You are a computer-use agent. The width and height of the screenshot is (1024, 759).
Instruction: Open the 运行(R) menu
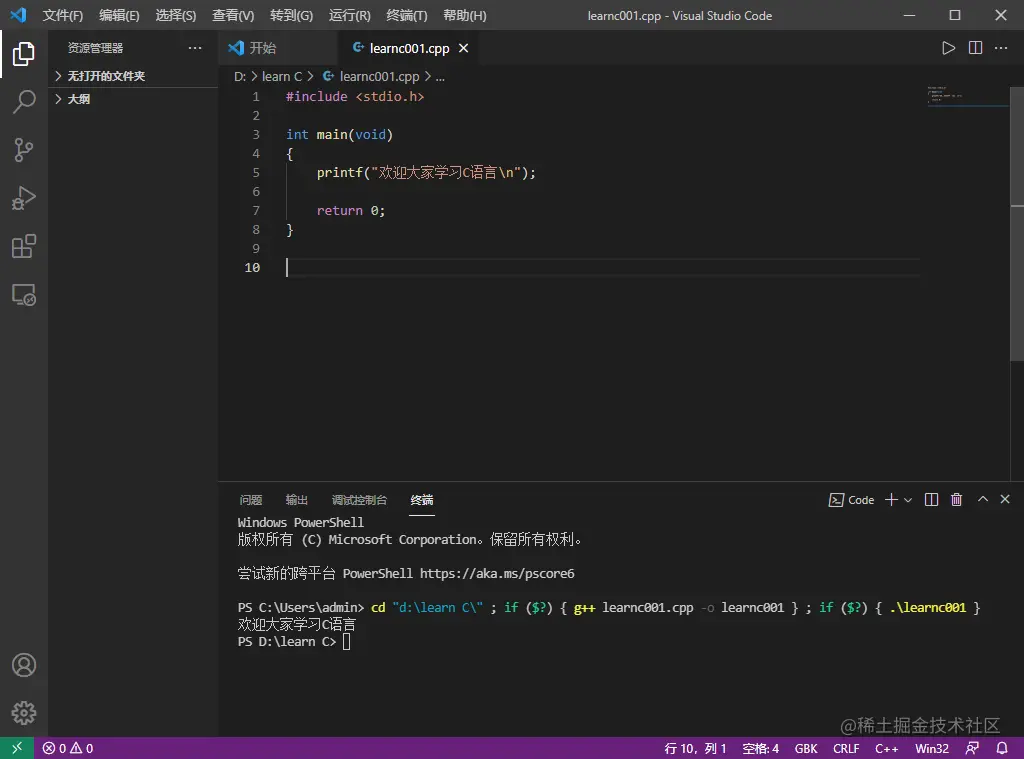[349, 15]
